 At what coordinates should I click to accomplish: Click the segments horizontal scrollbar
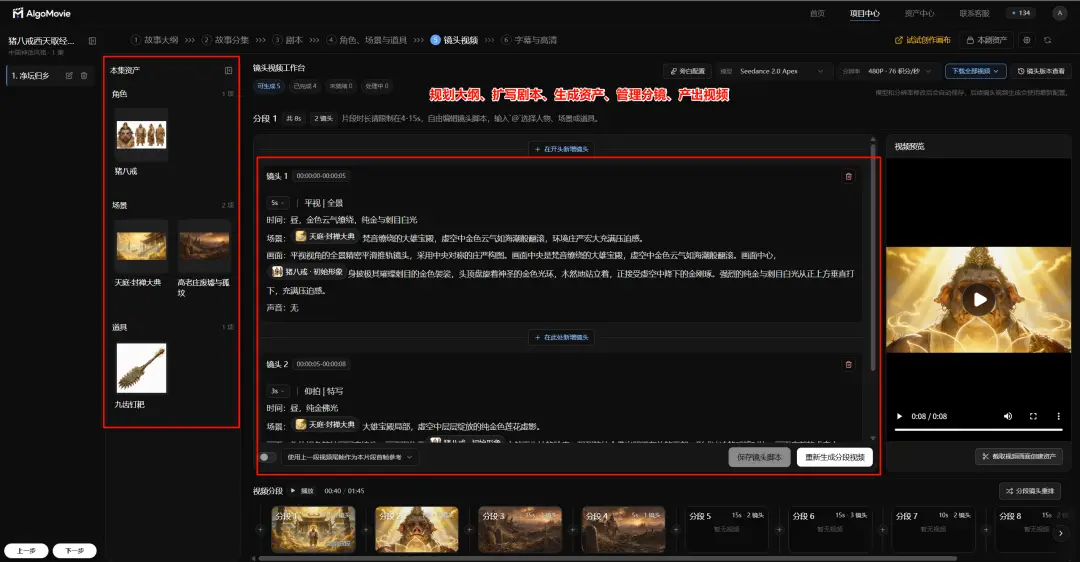click(x=606, y=559)
